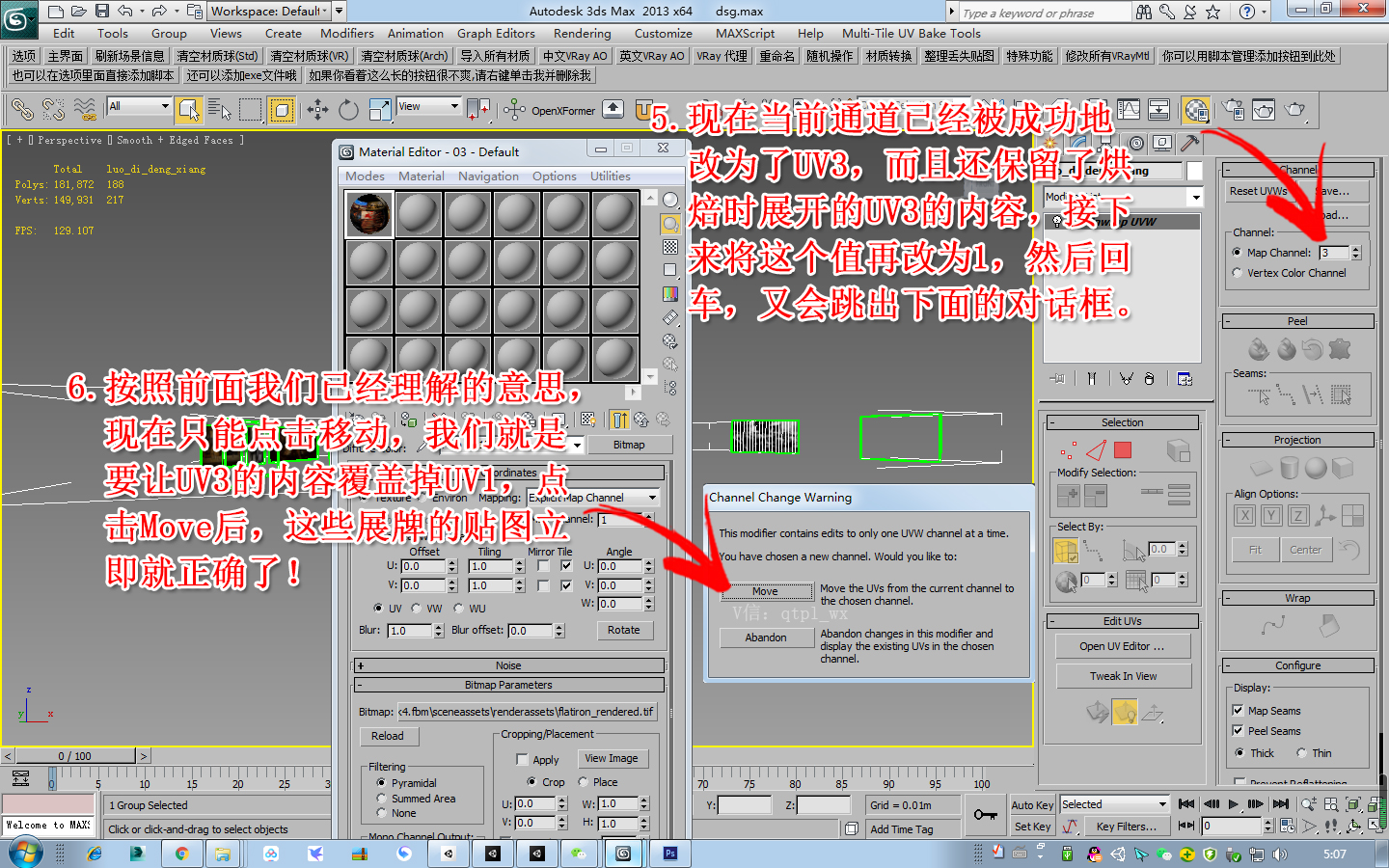This screenshot has width=1389, height=868.
Task: Activate the Select and Scale tool
Action: [380, 110]
